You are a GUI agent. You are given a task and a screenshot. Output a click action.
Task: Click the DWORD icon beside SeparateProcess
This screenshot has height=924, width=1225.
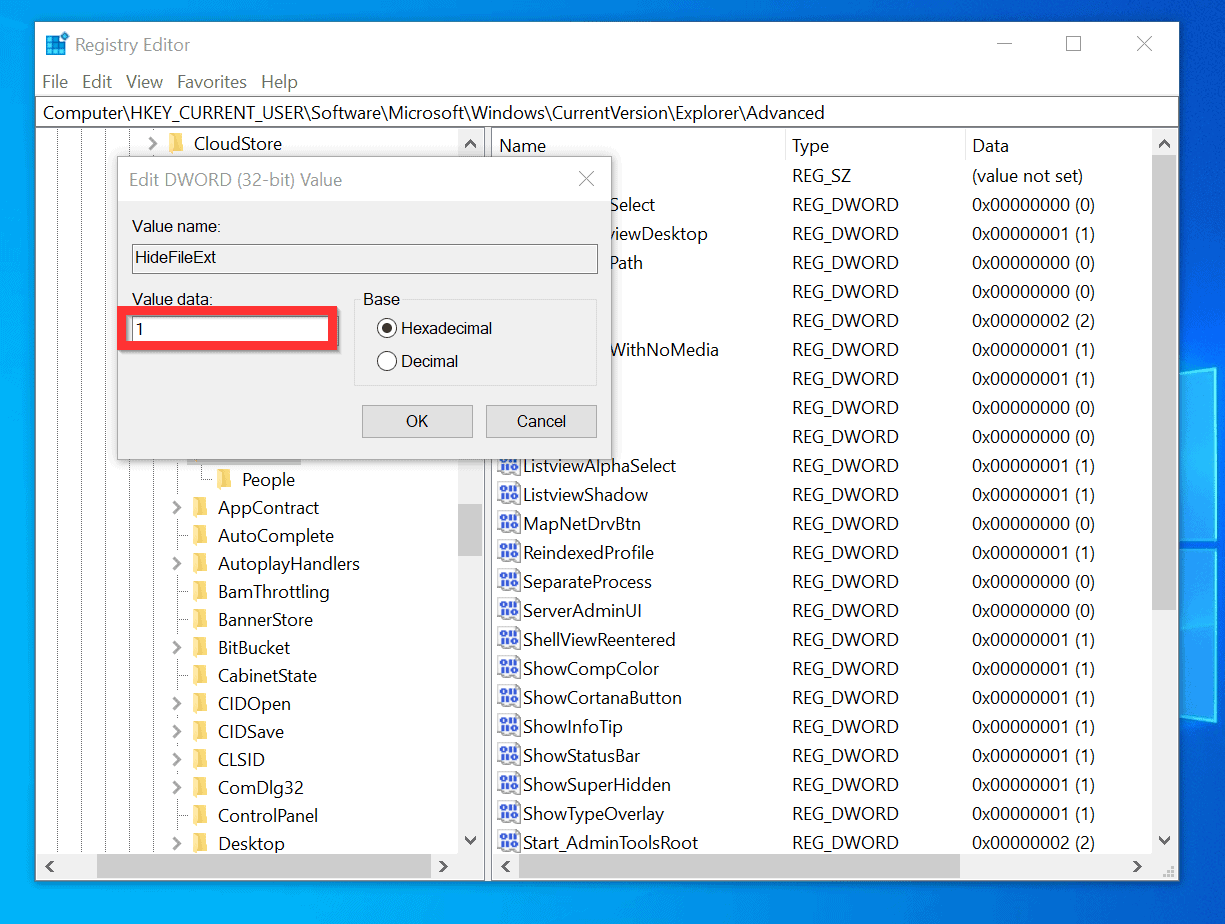tap(507, 581)
